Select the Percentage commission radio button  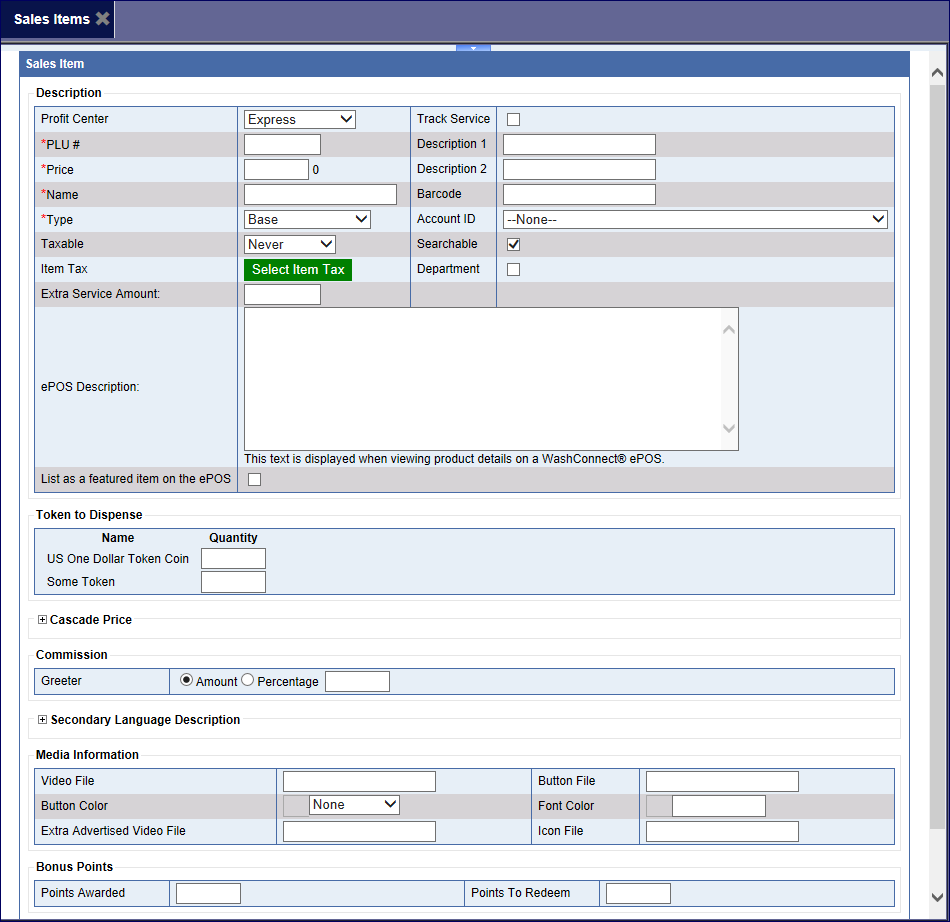tap(248, 681)
